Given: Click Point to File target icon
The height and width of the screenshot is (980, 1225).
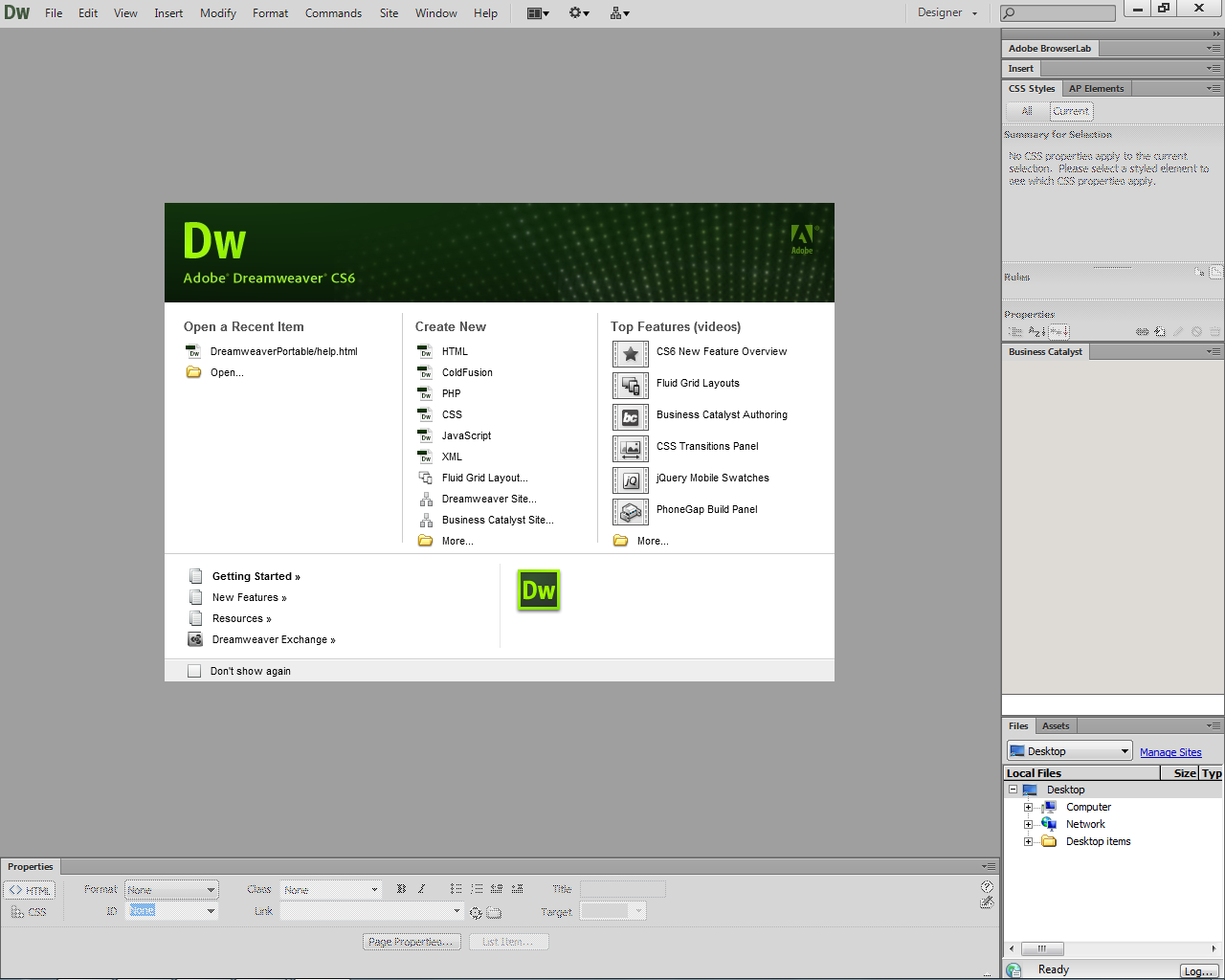Looking at the screenshot, I should click(x=476, y=912).
